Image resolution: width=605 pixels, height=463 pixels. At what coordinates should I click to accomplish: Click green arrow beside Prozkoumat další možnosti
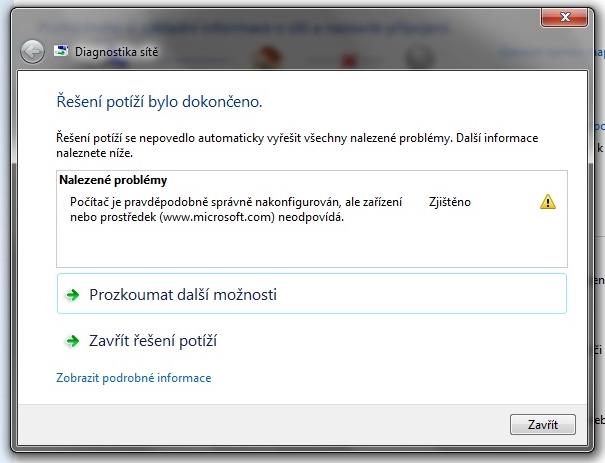pos(73,295)
